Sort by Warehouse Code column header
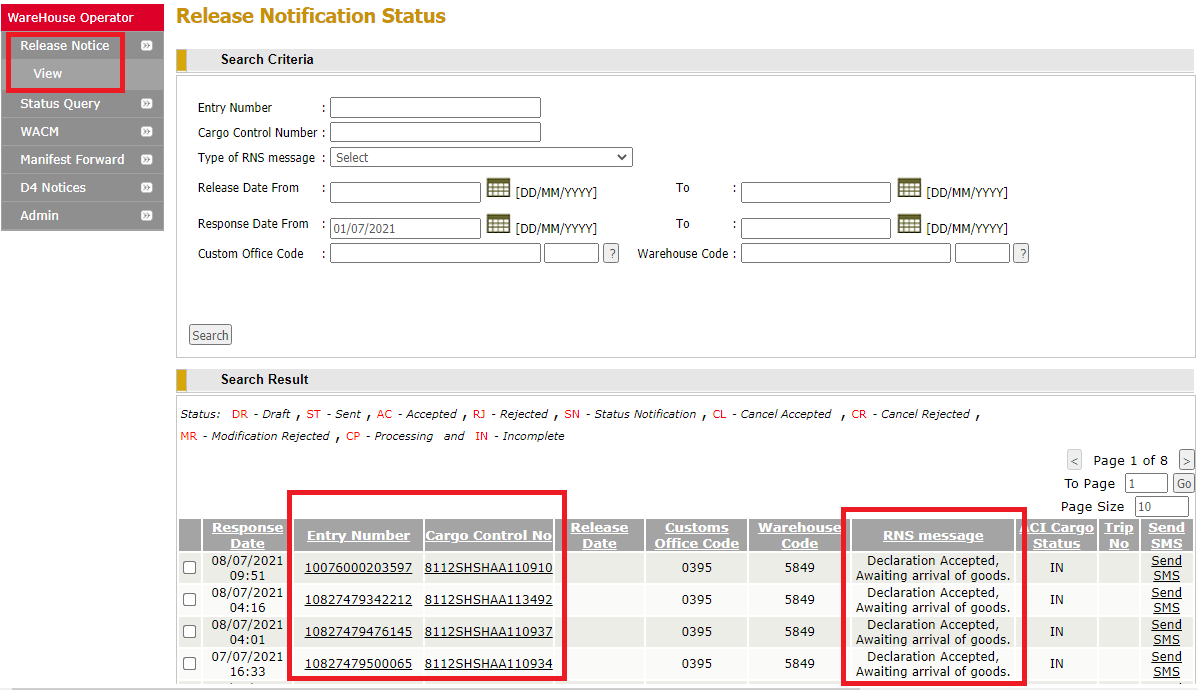Screen dimensions: 1198x690 799,536
